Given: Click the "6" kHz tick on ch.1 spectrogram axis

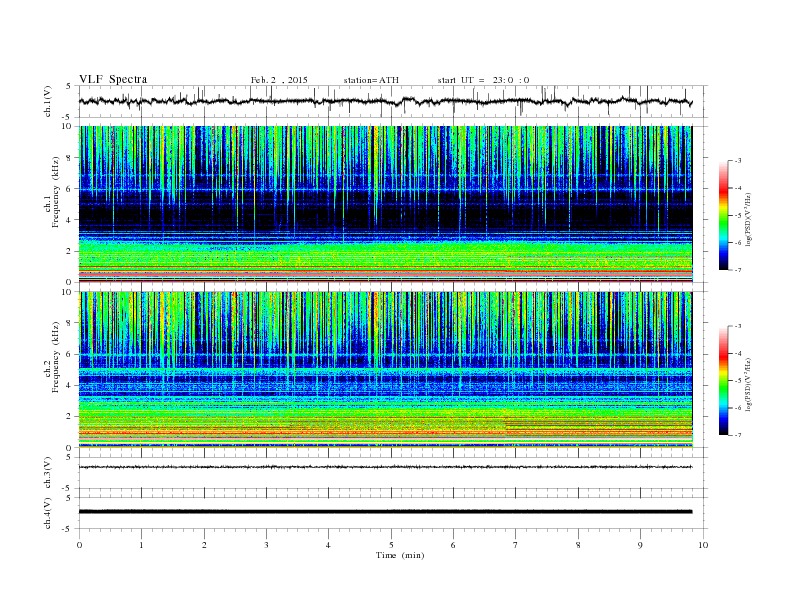Looking at the screenshot, I should (x=69, y=189).
